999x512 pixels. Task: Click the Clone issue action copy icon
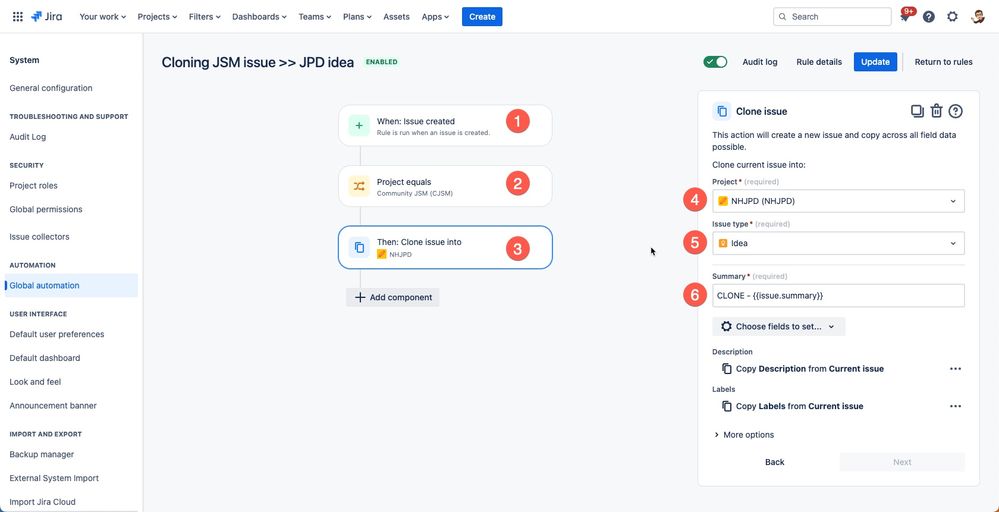[359, 247]
